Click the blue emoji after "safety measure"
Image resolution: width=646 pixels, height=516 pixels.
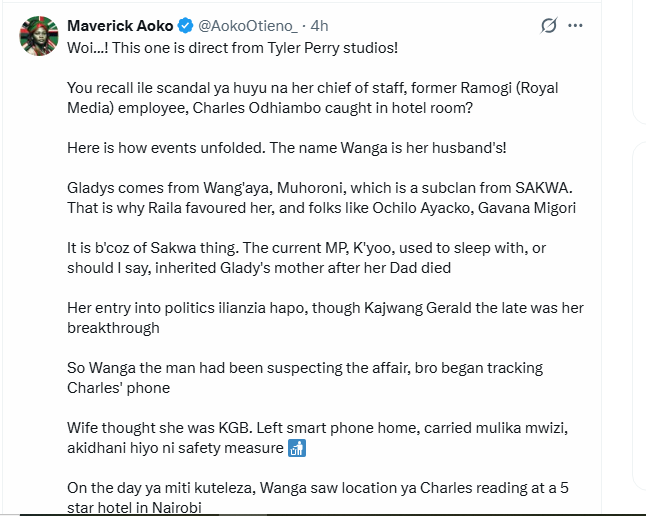pyautogui.click(x=296, y=448)
